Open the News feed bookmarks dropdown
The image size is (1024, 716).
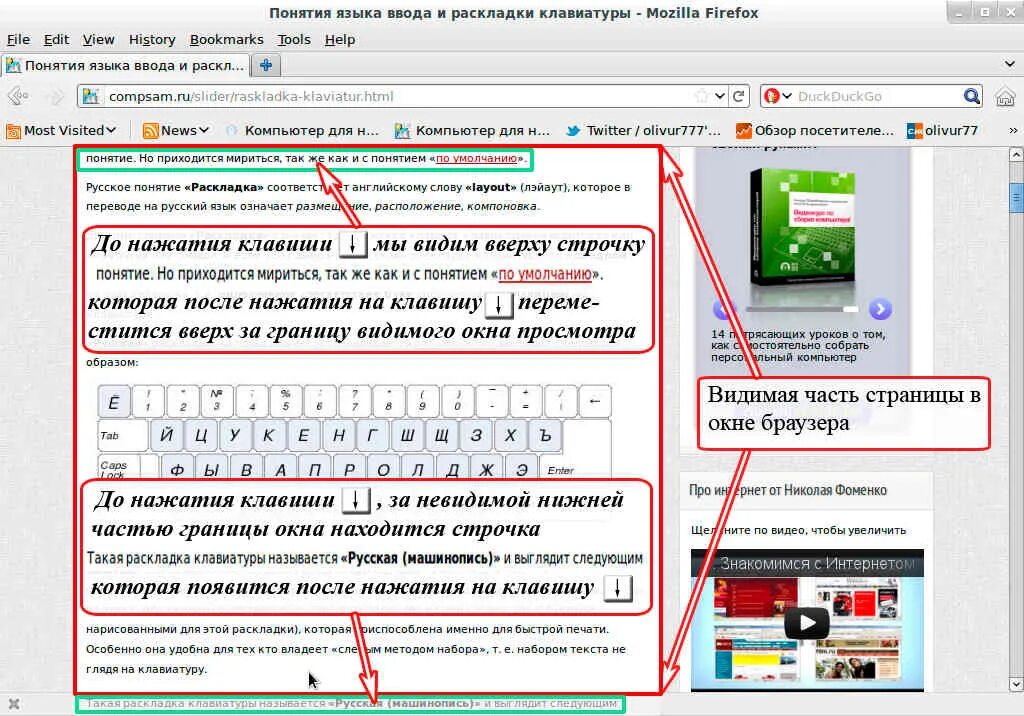coord(176,131)
